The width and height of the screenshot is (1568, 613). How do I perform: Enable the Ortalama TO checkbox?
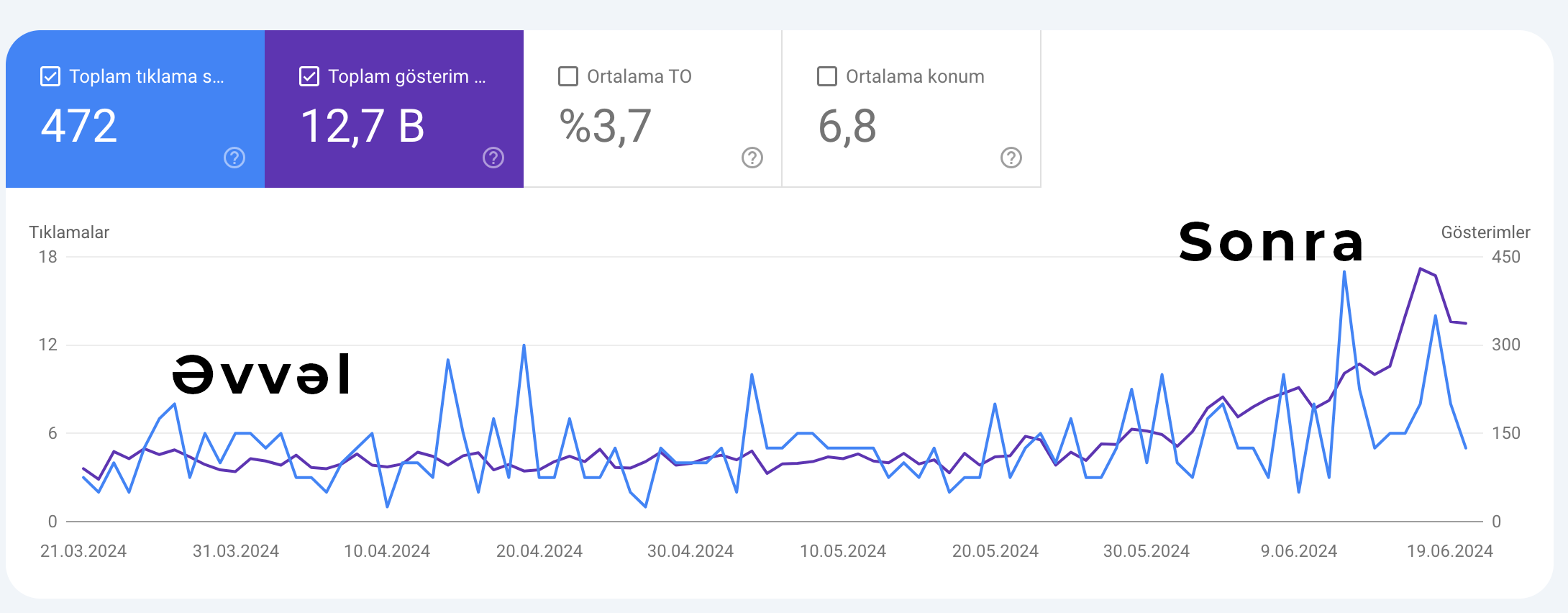pyautogui.click(x=568, y=76)
